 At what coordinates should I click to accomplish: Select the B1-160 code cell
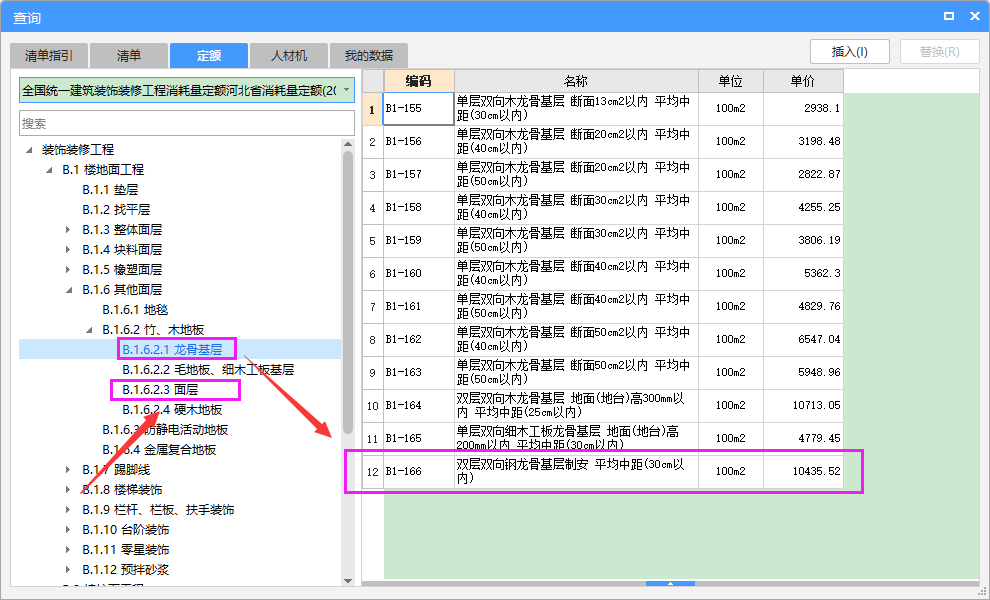point(419,273)
